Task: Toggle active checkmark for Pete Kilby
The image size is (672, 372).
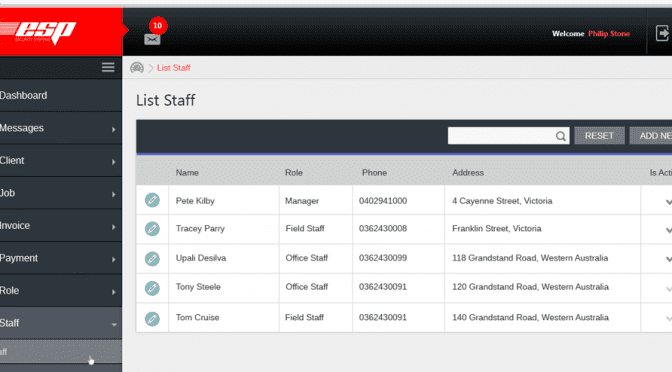Action: (669, 202)
